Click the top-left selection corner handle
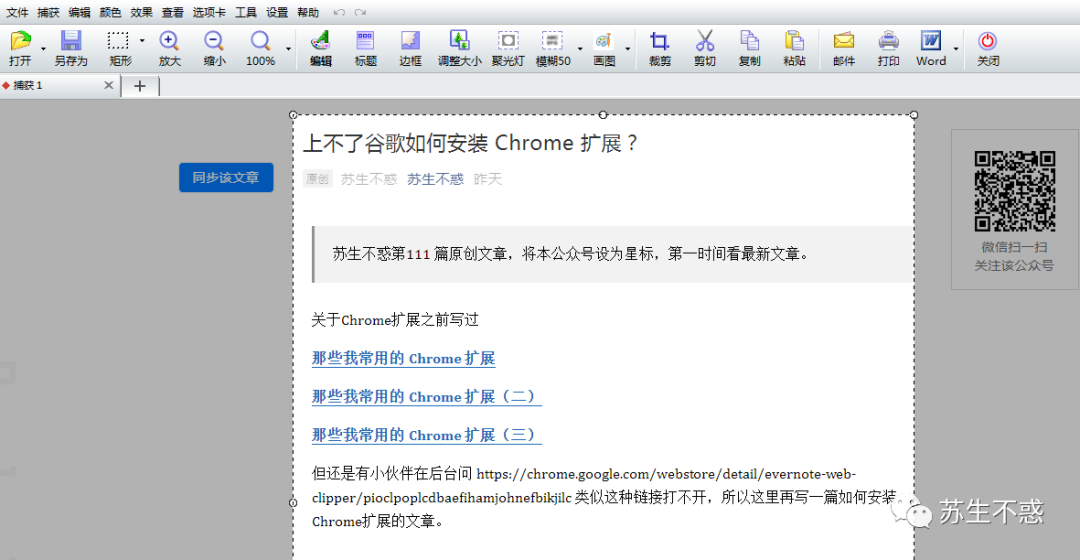The image size is (1080, 560). [293, 115]
